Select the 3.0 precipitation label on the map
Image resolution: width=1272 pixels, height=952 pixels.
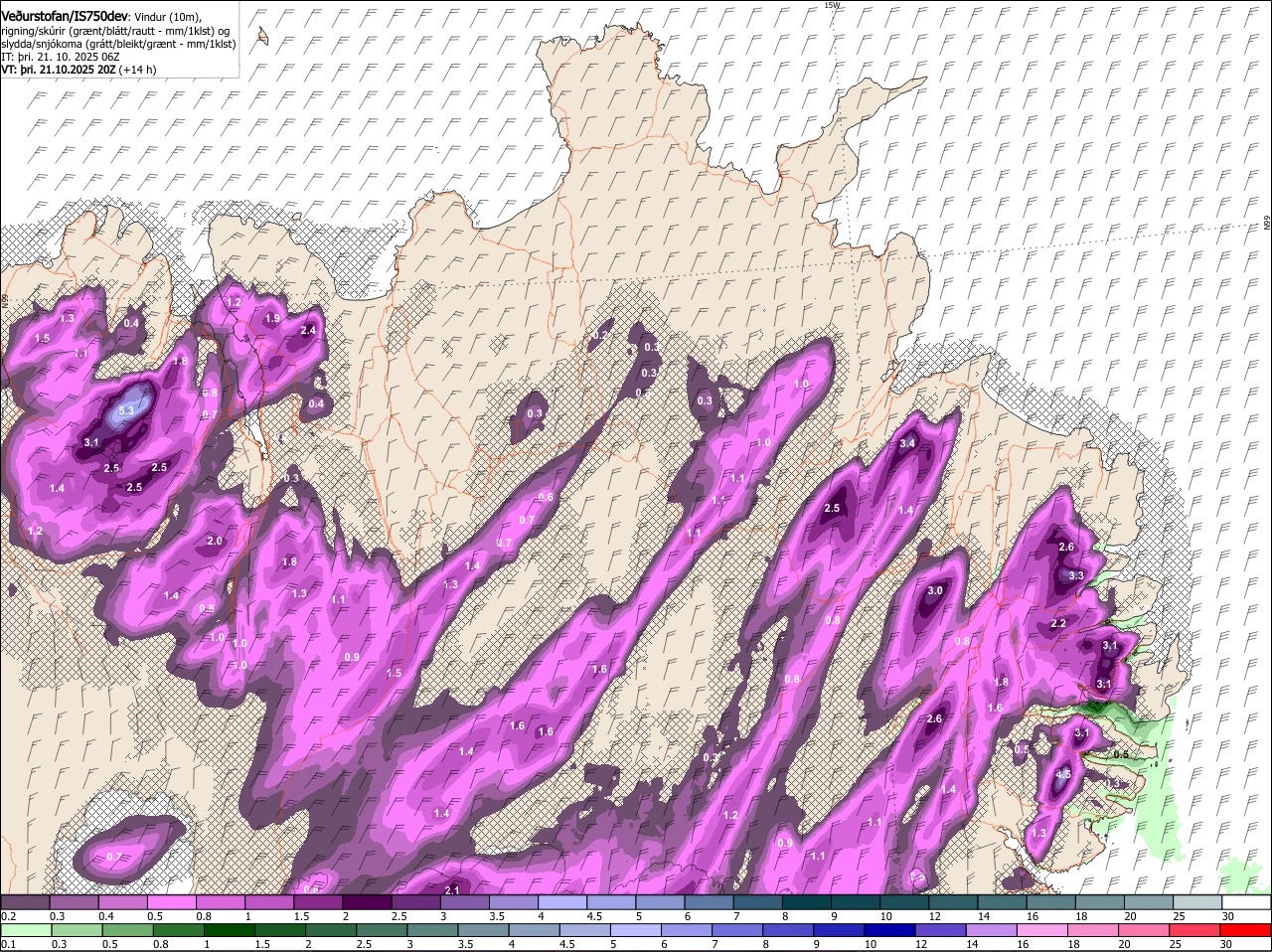click(x=934, y=591)
